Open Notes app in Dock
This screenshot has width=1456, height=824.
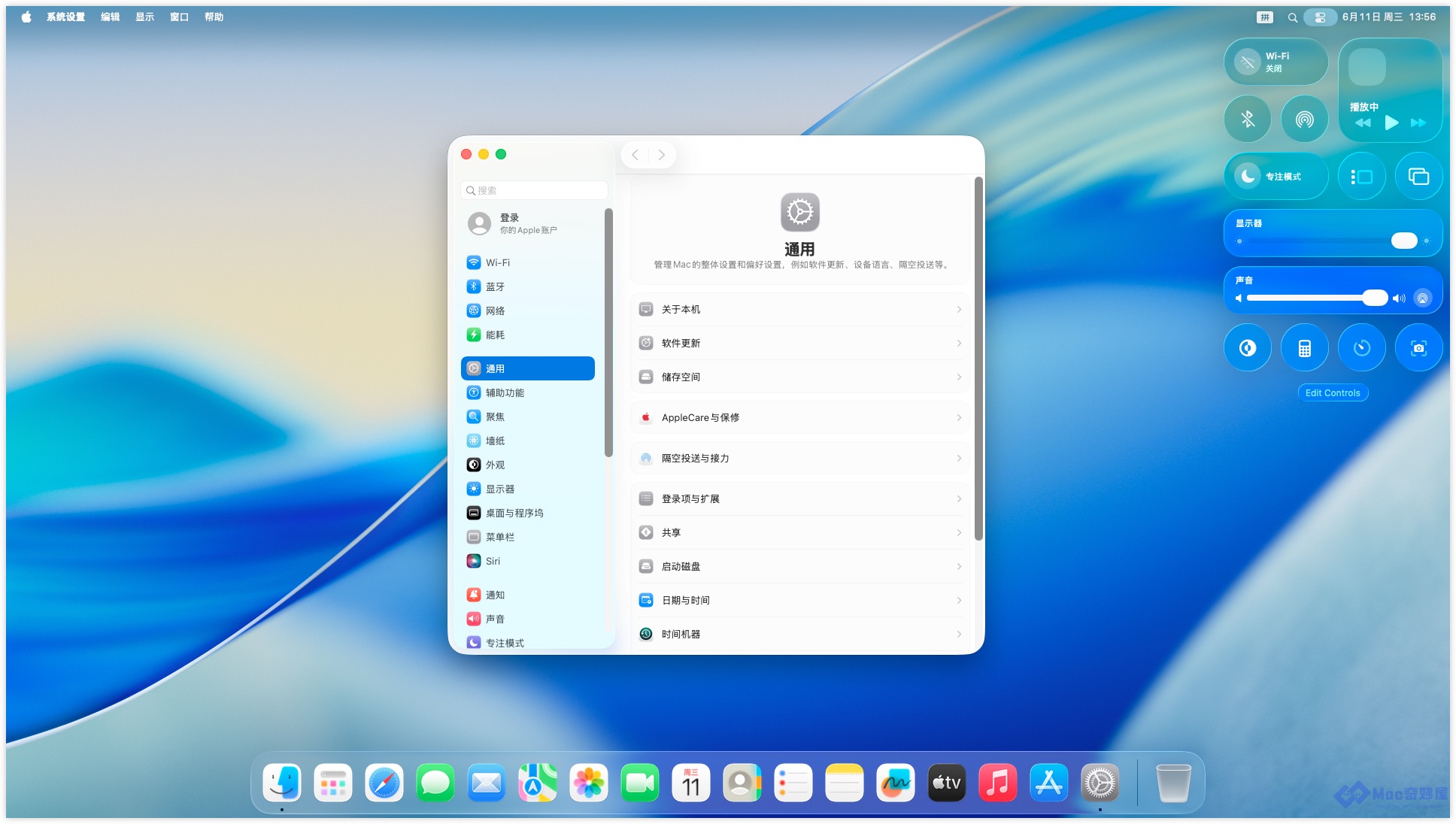(845, 783)
